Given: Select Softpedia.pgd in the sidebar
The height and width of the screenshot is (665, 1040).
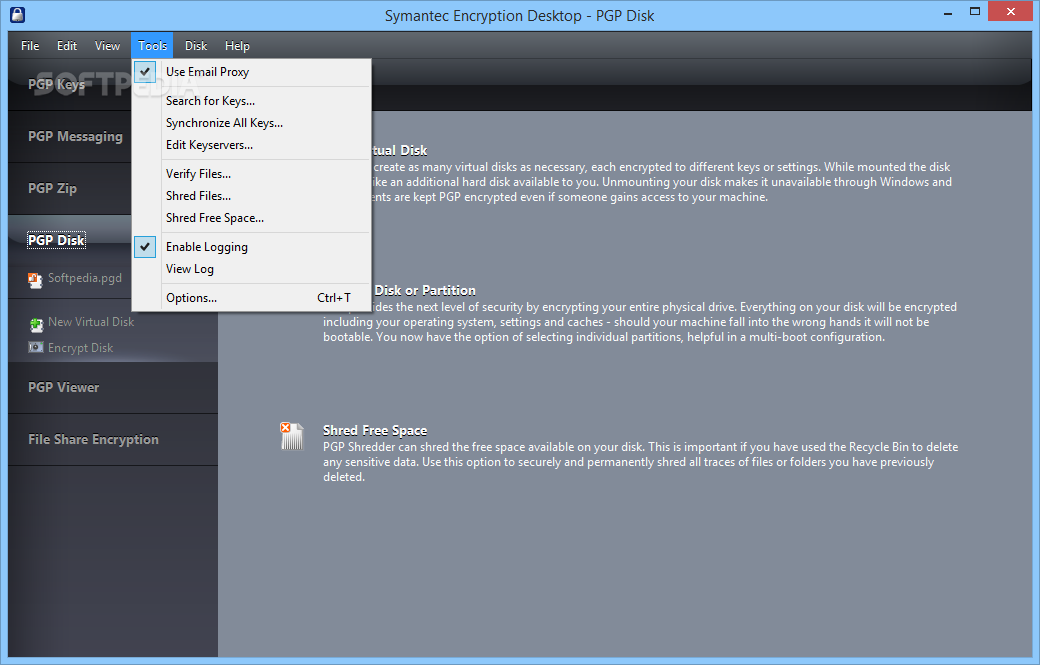Looking at the screenshot, I should pyautogui.click(x=85, y=278).
